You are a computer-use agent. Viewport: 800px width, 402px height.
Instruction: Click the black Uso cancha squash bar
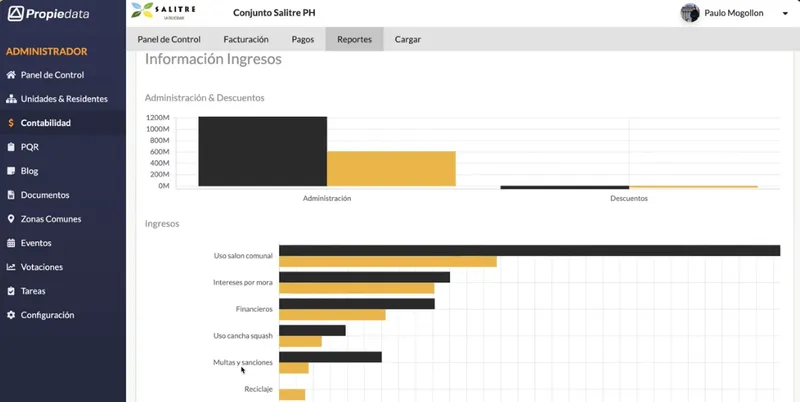[x=312, y=331]
